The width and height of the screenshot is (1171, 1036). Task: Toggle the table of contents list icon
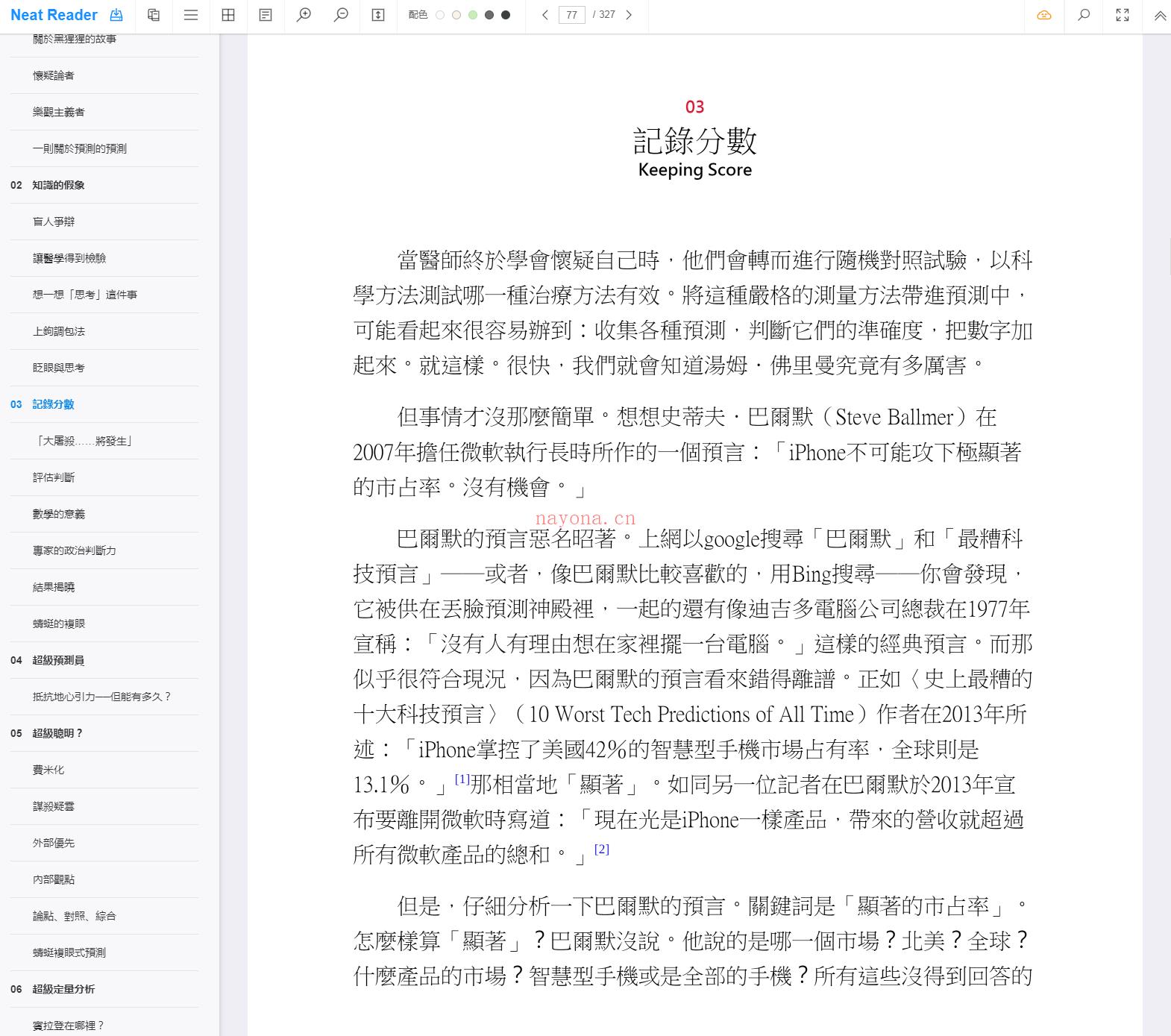[x=191, y=15]
